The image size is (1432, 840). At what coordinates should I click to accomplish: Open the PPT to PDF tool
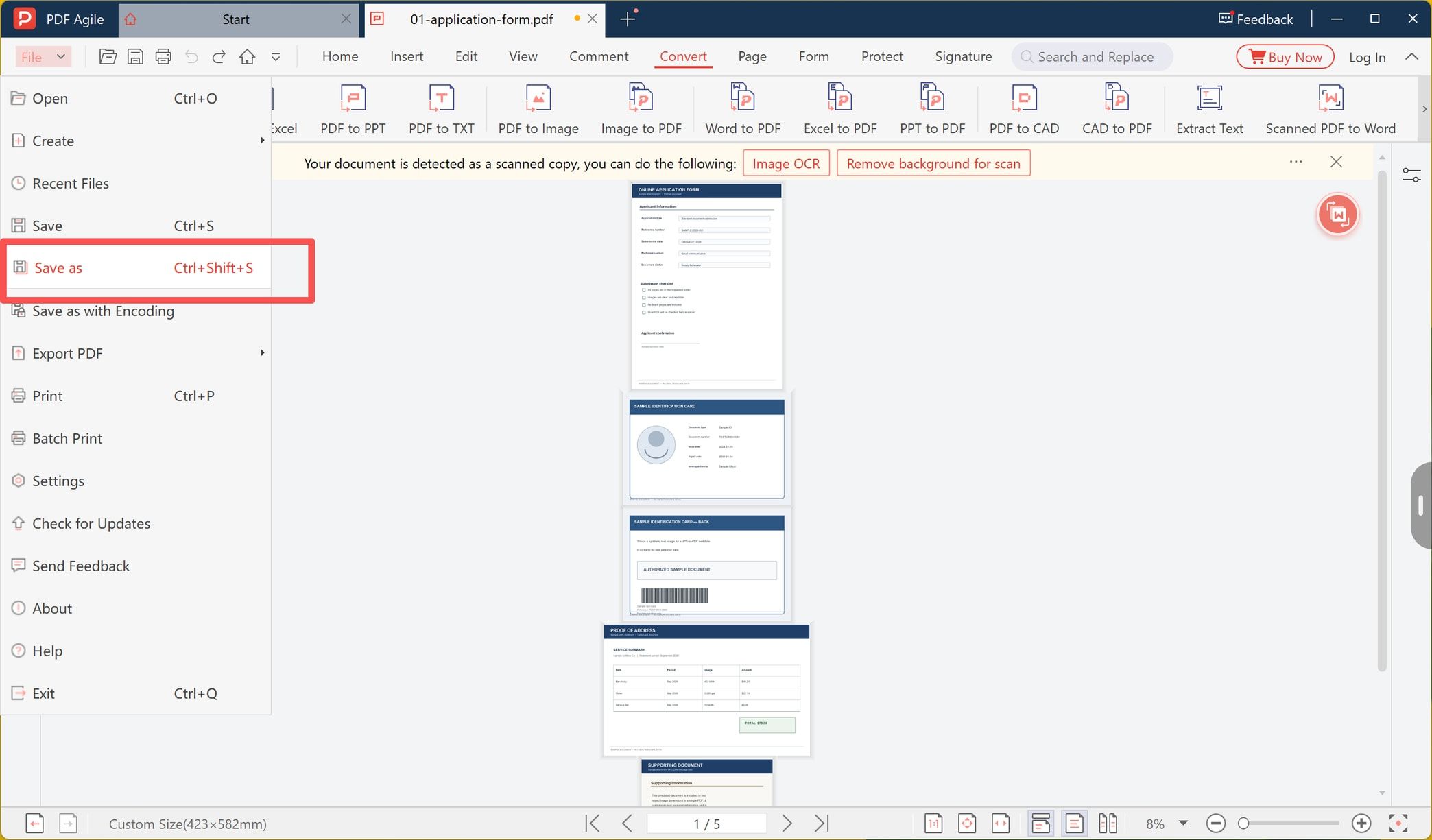click(932, 110)
